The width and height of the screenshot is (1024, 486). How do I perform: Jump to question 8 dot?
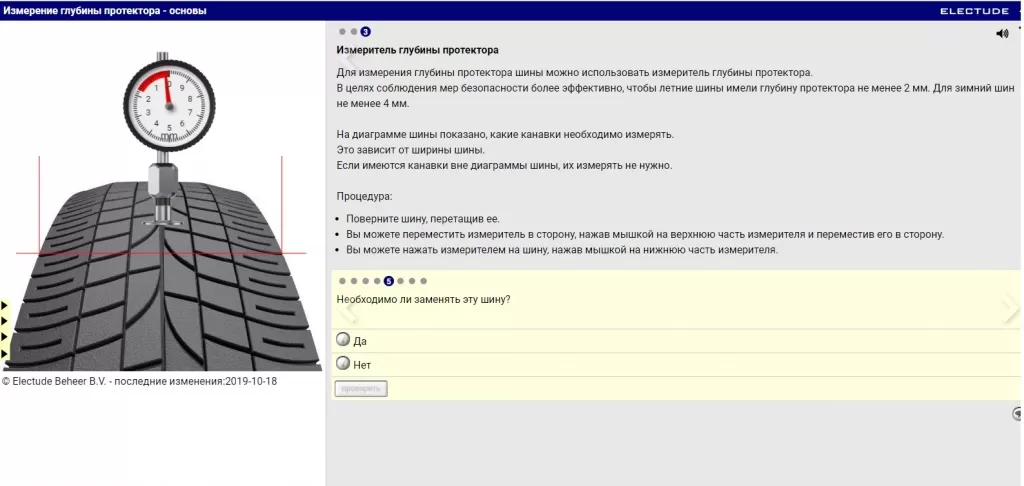(423, 281)
